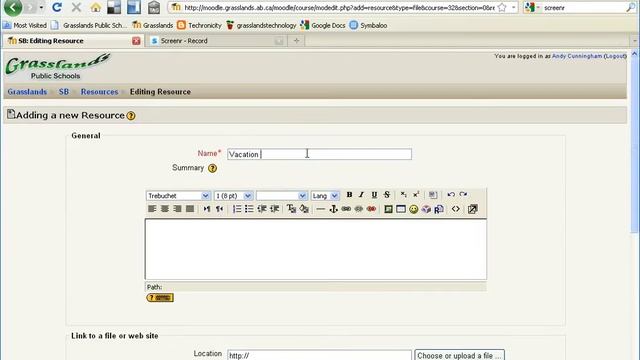
Task: Bookmark this page with star icon
Action: (502, 7)
